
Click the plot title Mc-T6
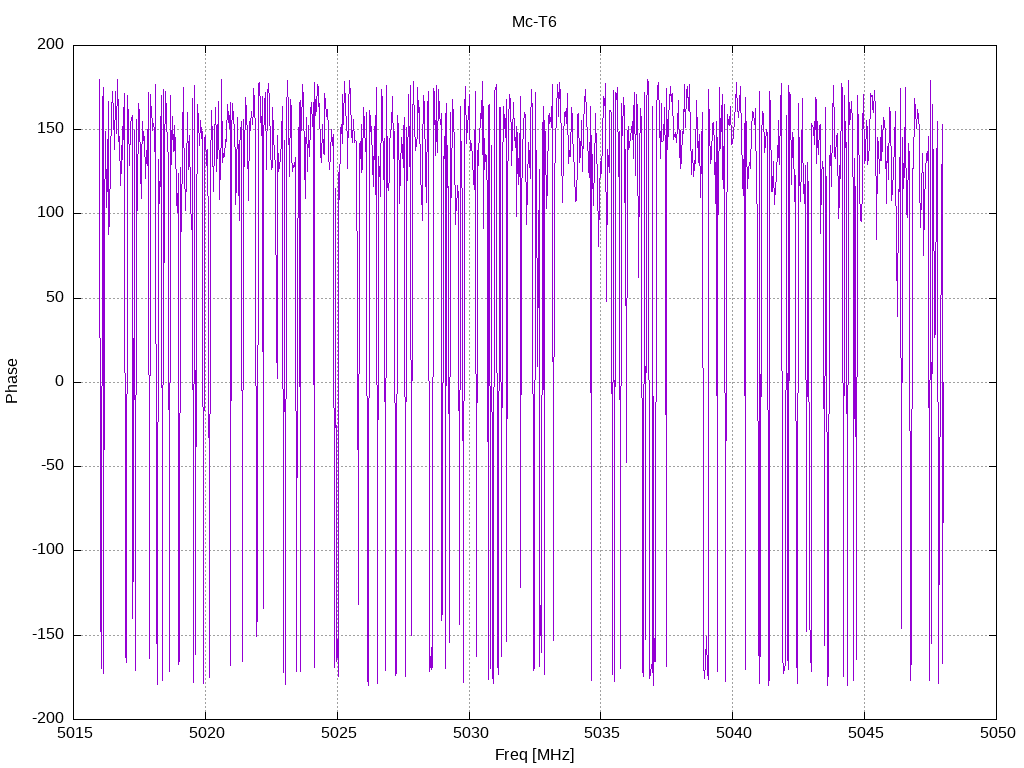(x=534, y=22)
